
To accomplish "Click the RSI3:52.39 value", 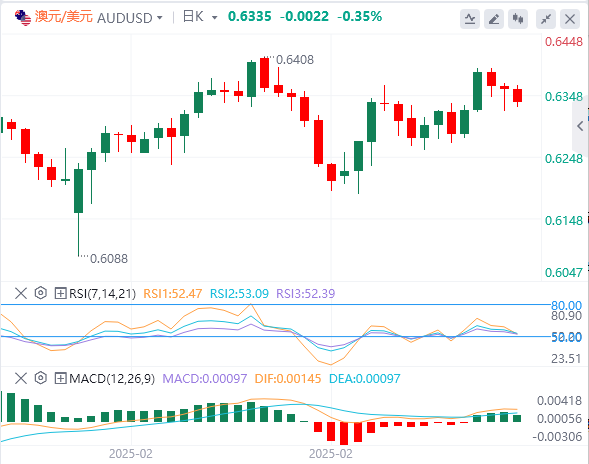I will coord(305,293).
